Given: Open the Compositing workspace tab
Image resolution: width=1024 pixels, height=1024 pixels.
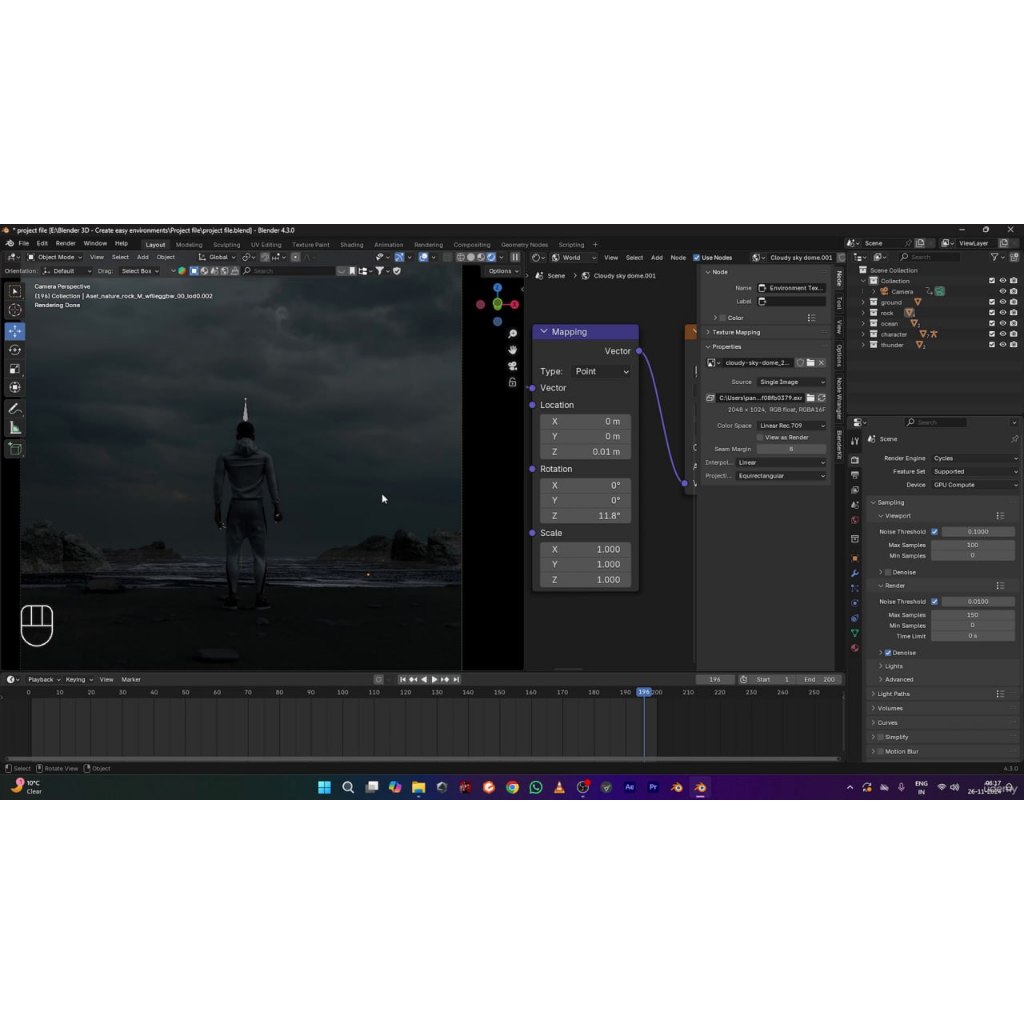Looking at the screenshot, I should pyautogui.click(x=472, y=245).
